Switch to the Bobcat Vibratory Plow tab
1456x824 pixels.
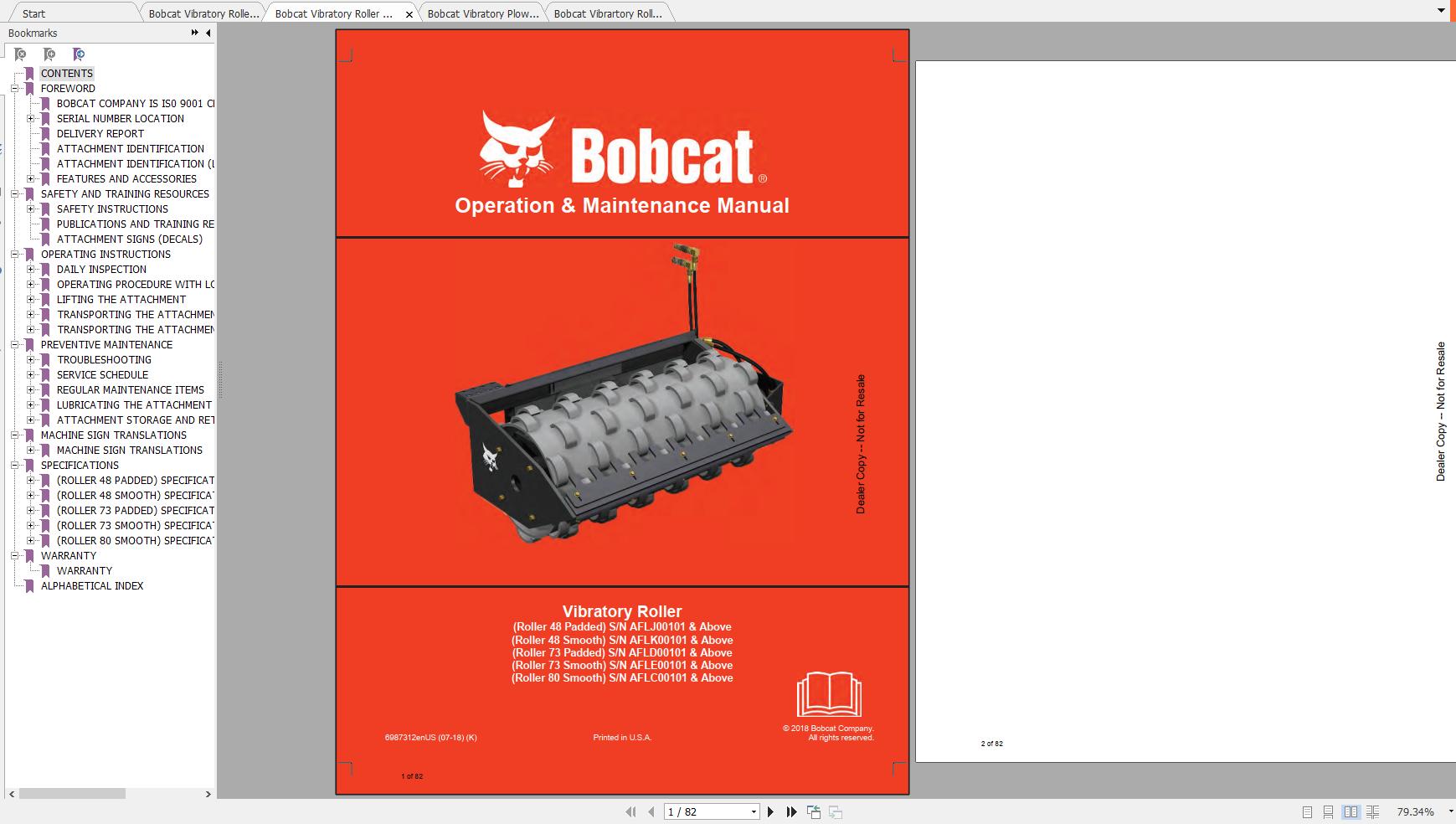[483, 13]
